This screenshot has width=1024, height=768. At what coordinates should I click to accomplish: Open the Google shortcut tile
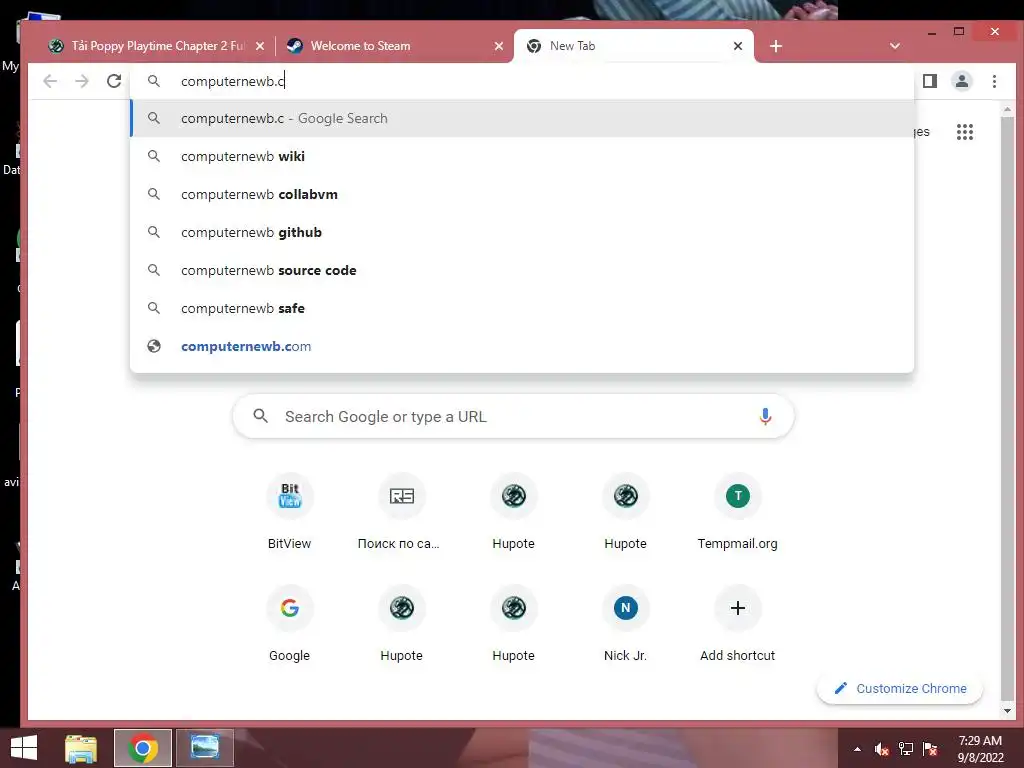coord(289,624)
